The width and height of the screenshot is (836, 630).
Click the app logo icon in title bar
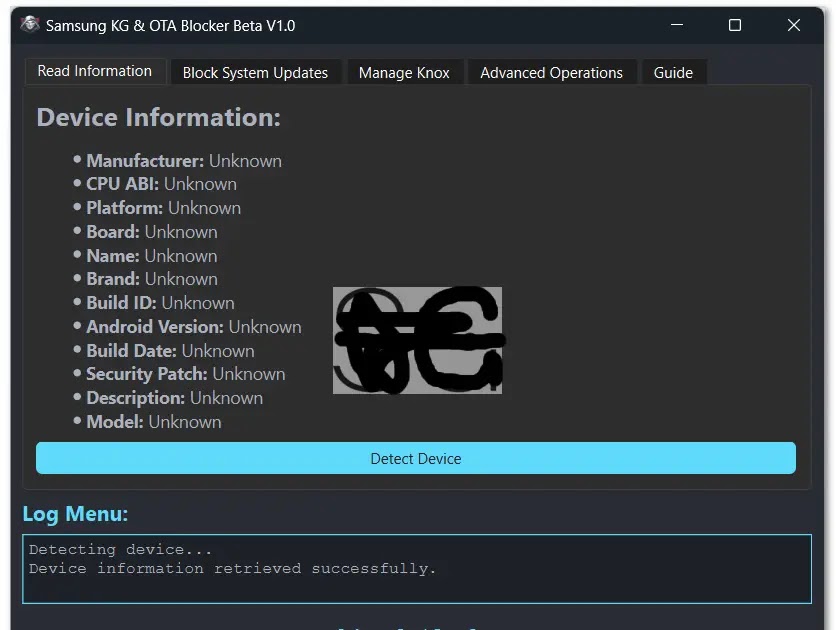(x=30, y=25)
